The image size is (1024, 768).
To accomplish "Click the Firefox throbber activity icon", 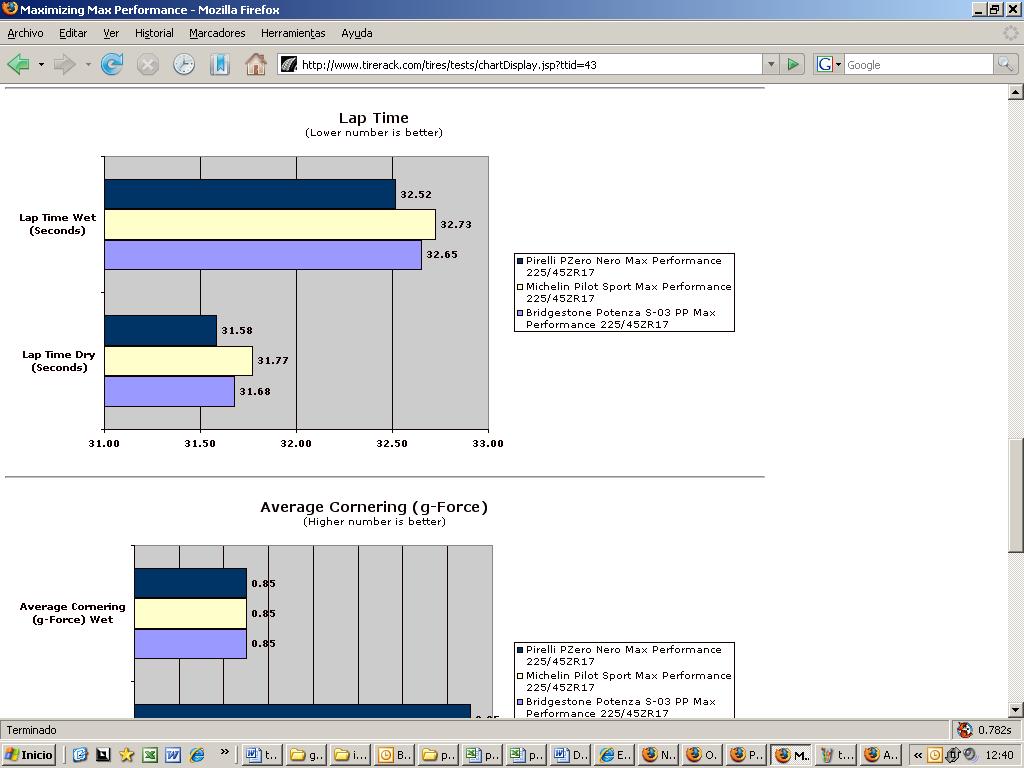I will click(x=1010, y=33).
